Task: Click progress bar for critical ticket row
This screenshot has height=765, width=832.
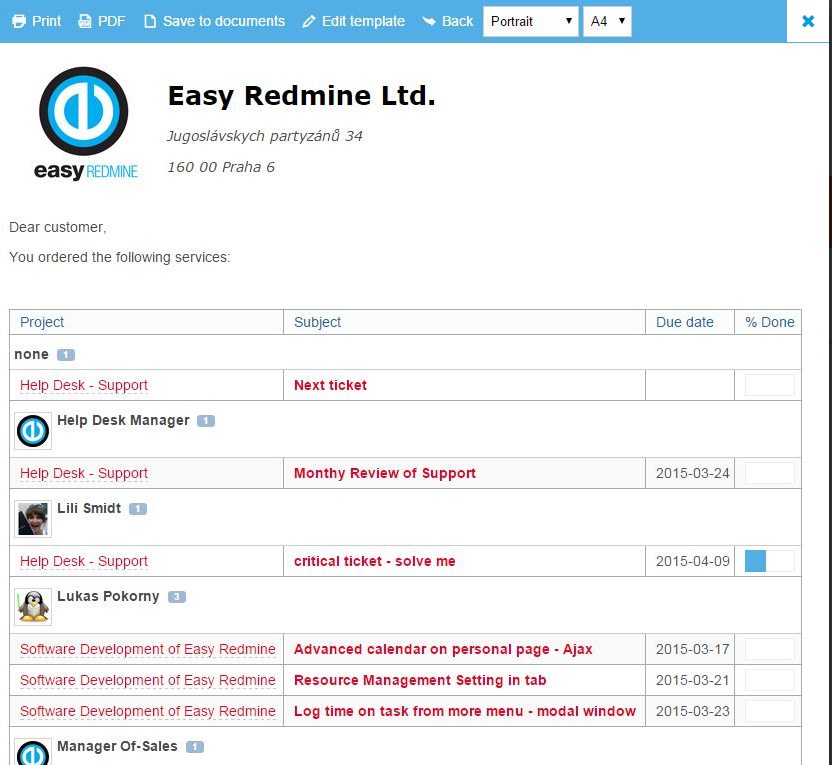Action: (769, 561)
